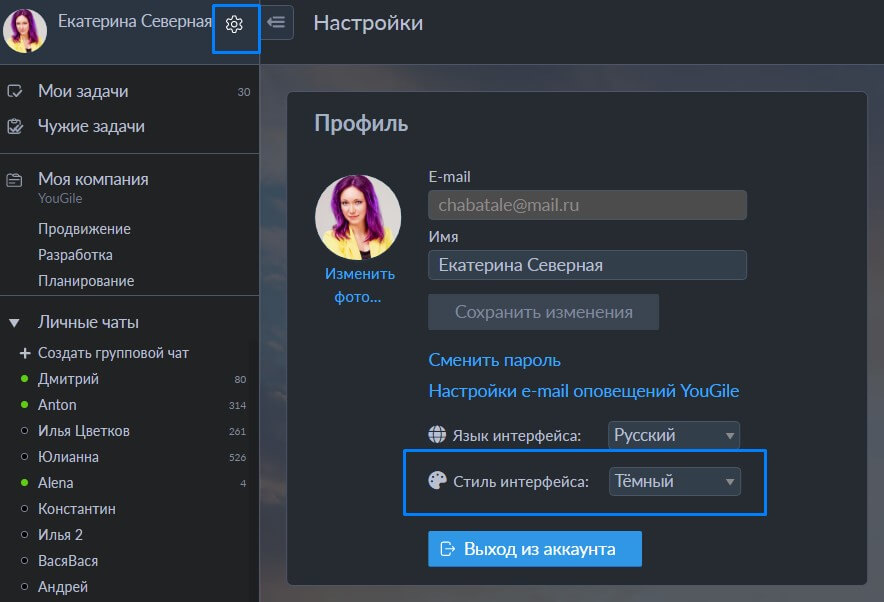
Task: Open the Язык интерфейса dropdown showing Русский
Action: 673,435
